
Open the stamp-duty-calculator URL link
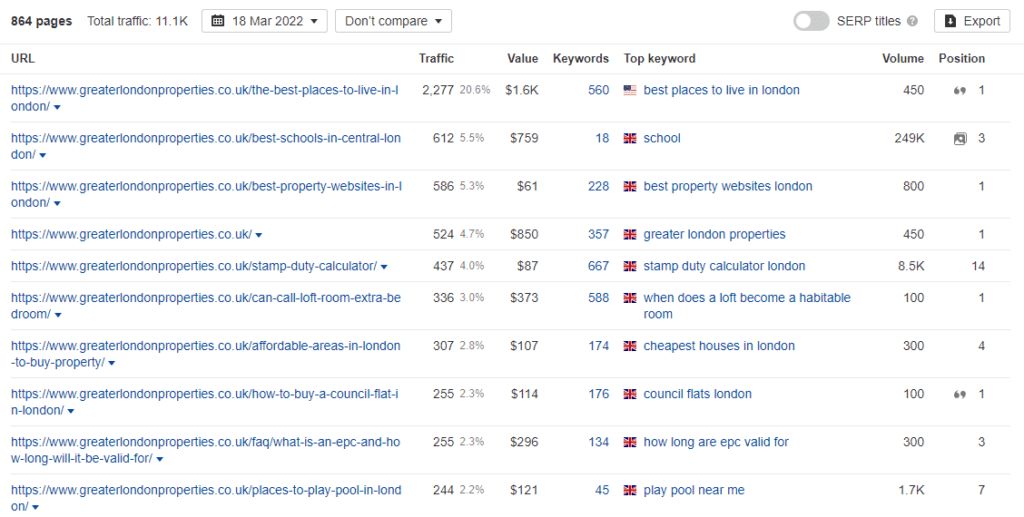click(193, 266)
